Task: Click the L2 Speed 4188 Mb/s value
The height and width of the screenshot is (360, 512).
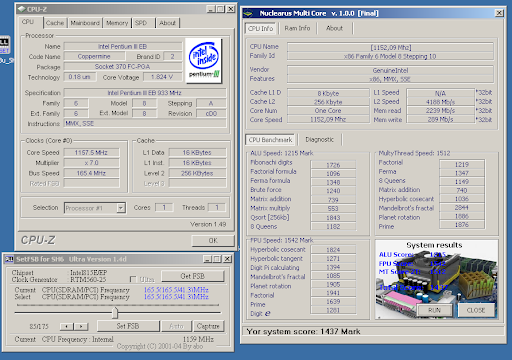Action: pos(441,102)
